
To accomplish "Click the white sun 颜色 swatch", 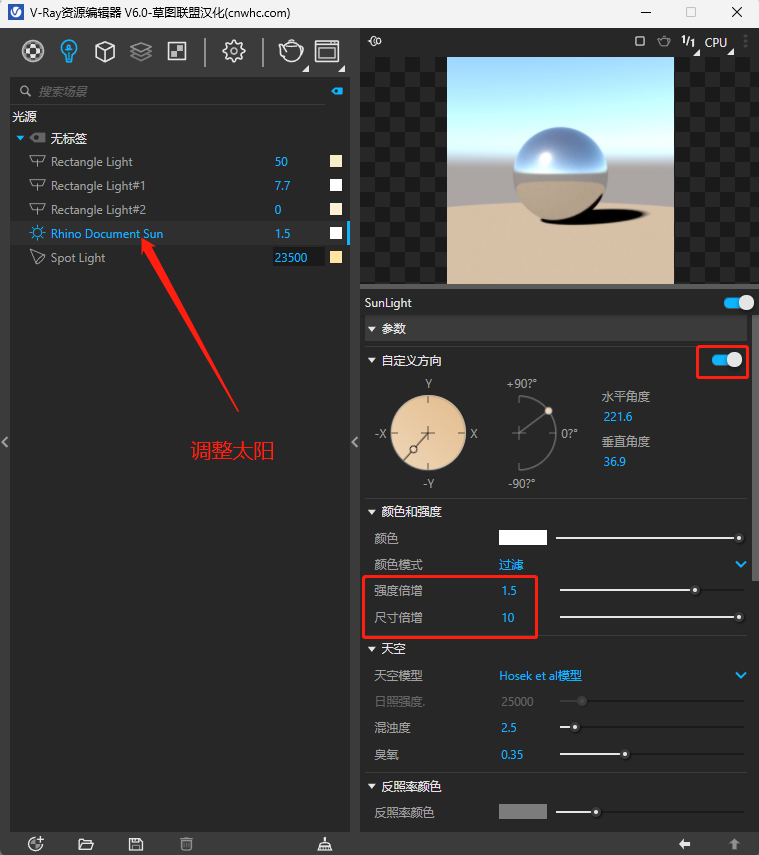I will (x=522, y=538).
